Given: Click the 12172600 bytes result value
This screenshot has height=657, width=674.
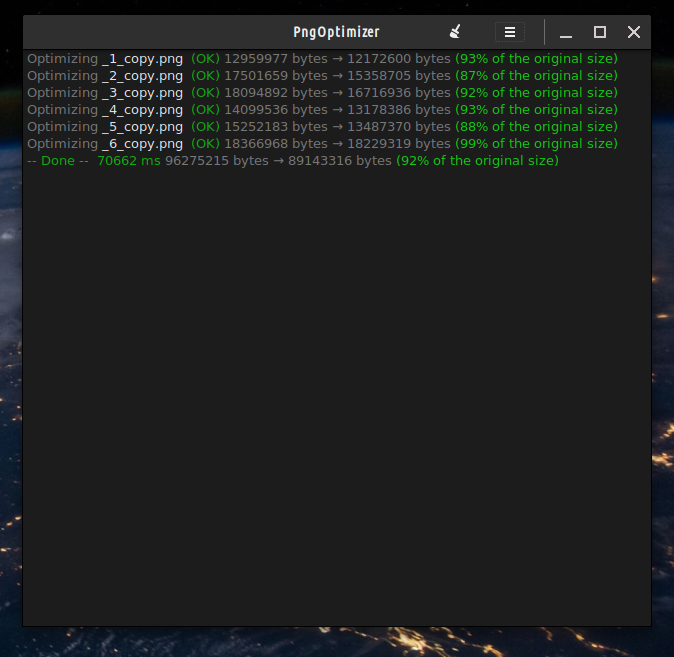Looking at the screenshot, I should (x=399, y=59).
